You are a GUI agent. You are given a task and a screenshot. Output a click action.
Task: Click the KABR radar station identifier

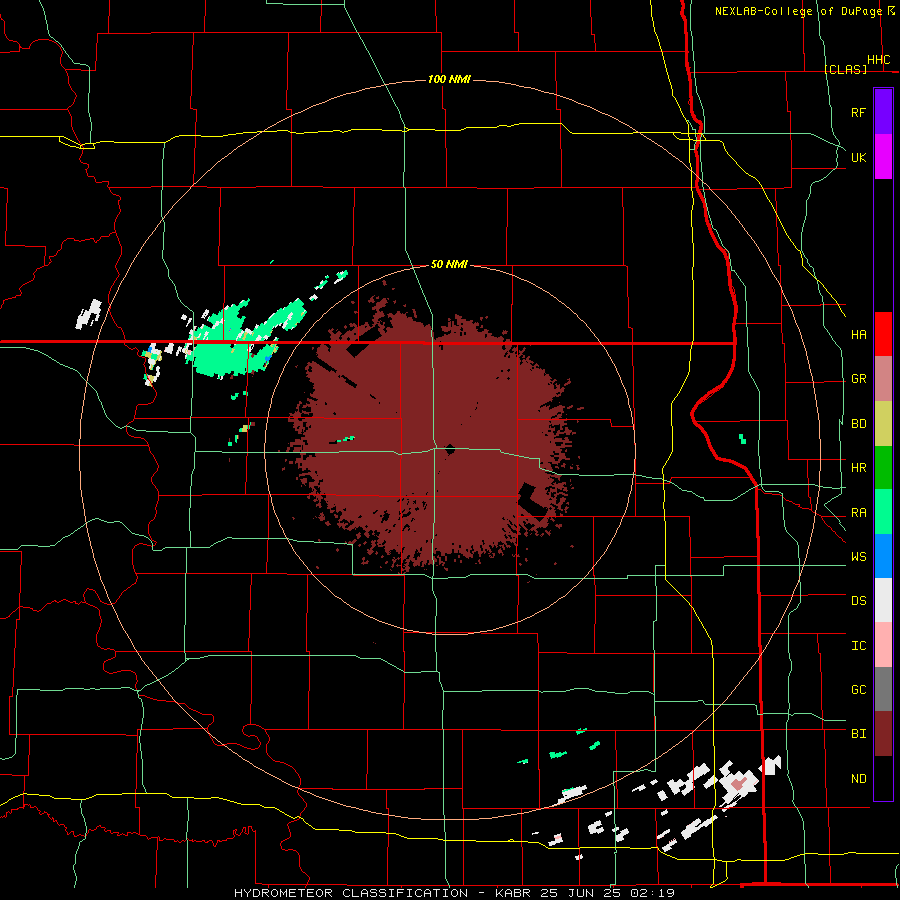tap(514, 893)
